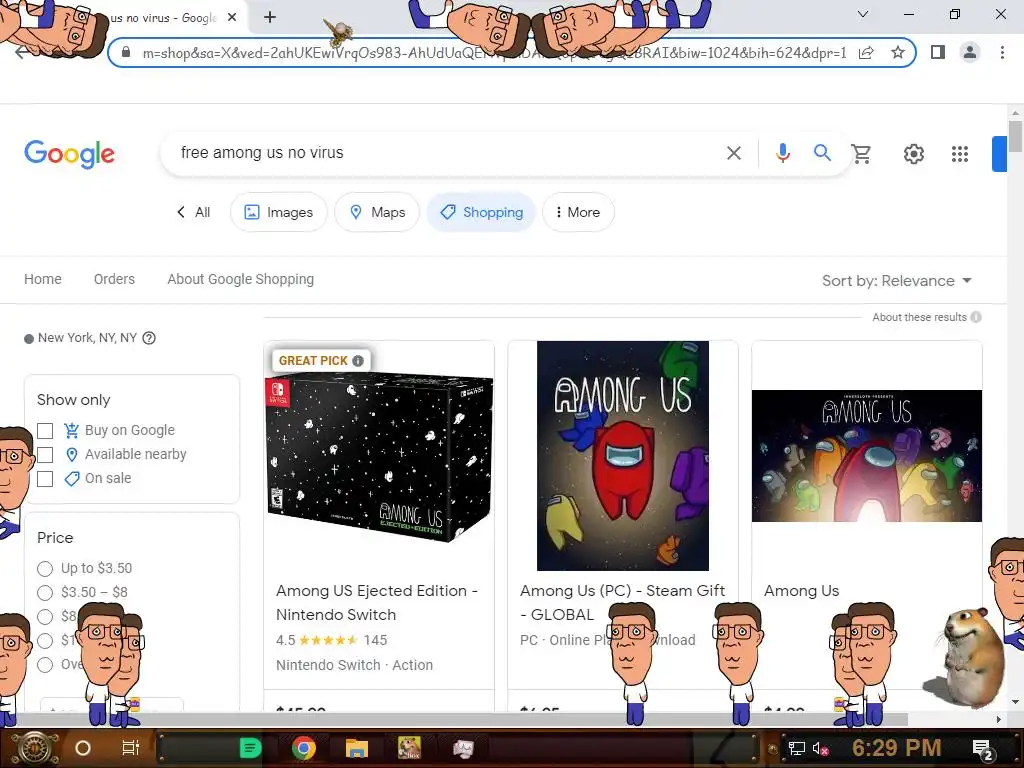
Task: Click the share page icon in address bar
Action: [866, 52]
